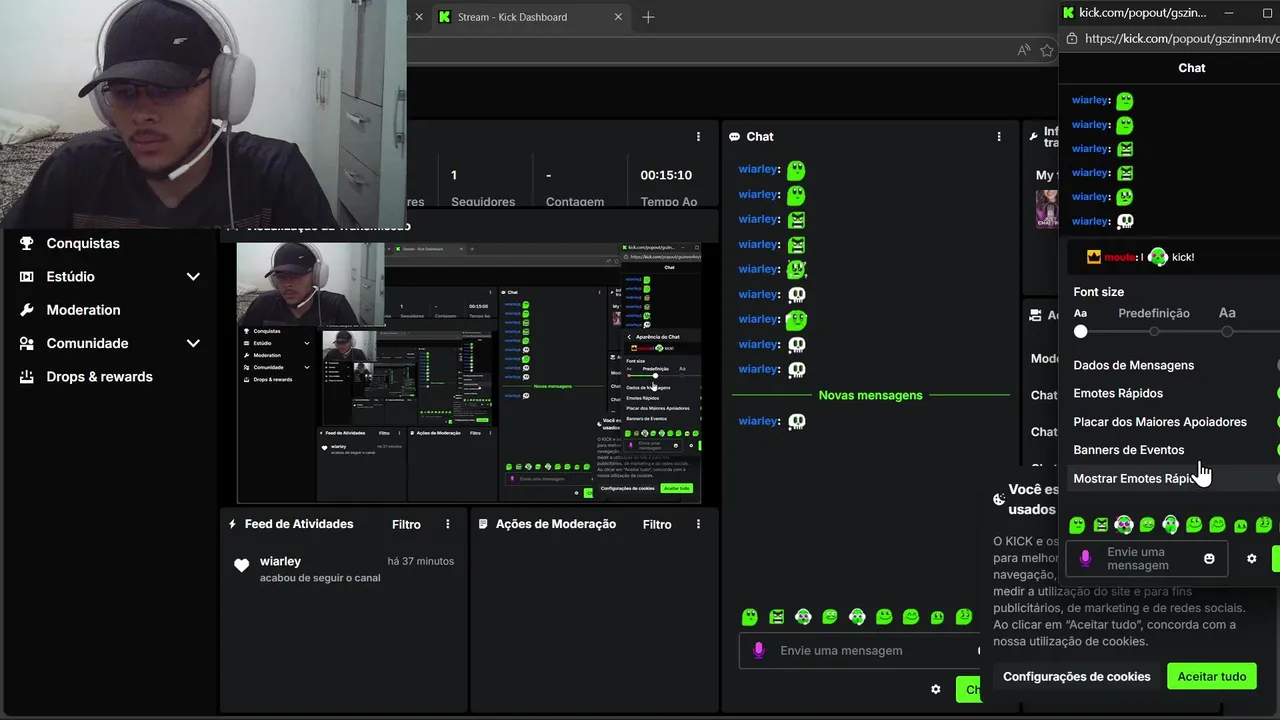Click the Font size heading in popout
Image resolution: width=1280 pixels, height=720 pixels.
1098,292
